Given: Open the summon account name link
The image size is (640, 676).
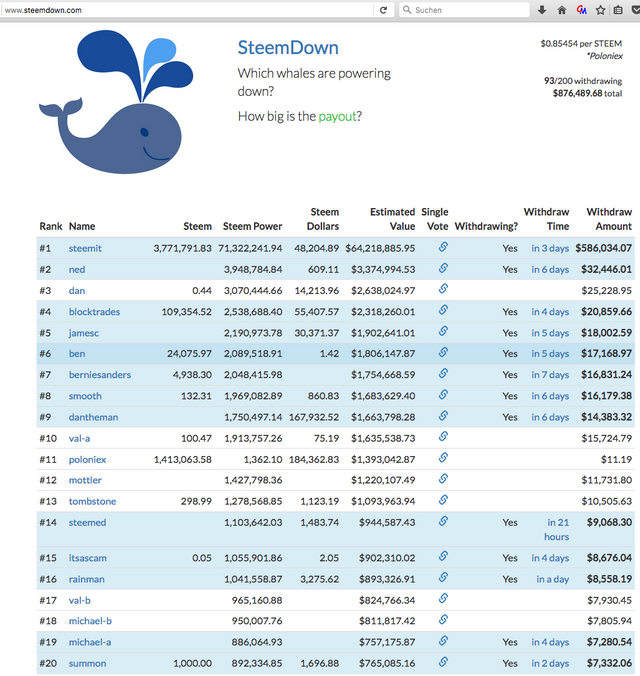Looking at the screenshot, I should [x=87, y=663].
